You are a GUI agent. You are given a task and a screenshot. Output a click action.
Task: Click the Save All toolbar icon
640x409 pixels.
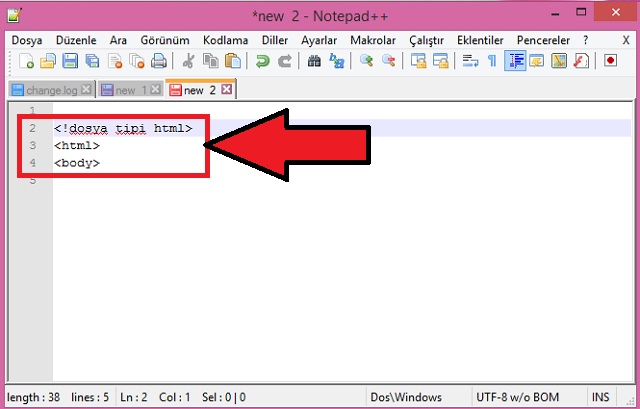coord(92,61)
